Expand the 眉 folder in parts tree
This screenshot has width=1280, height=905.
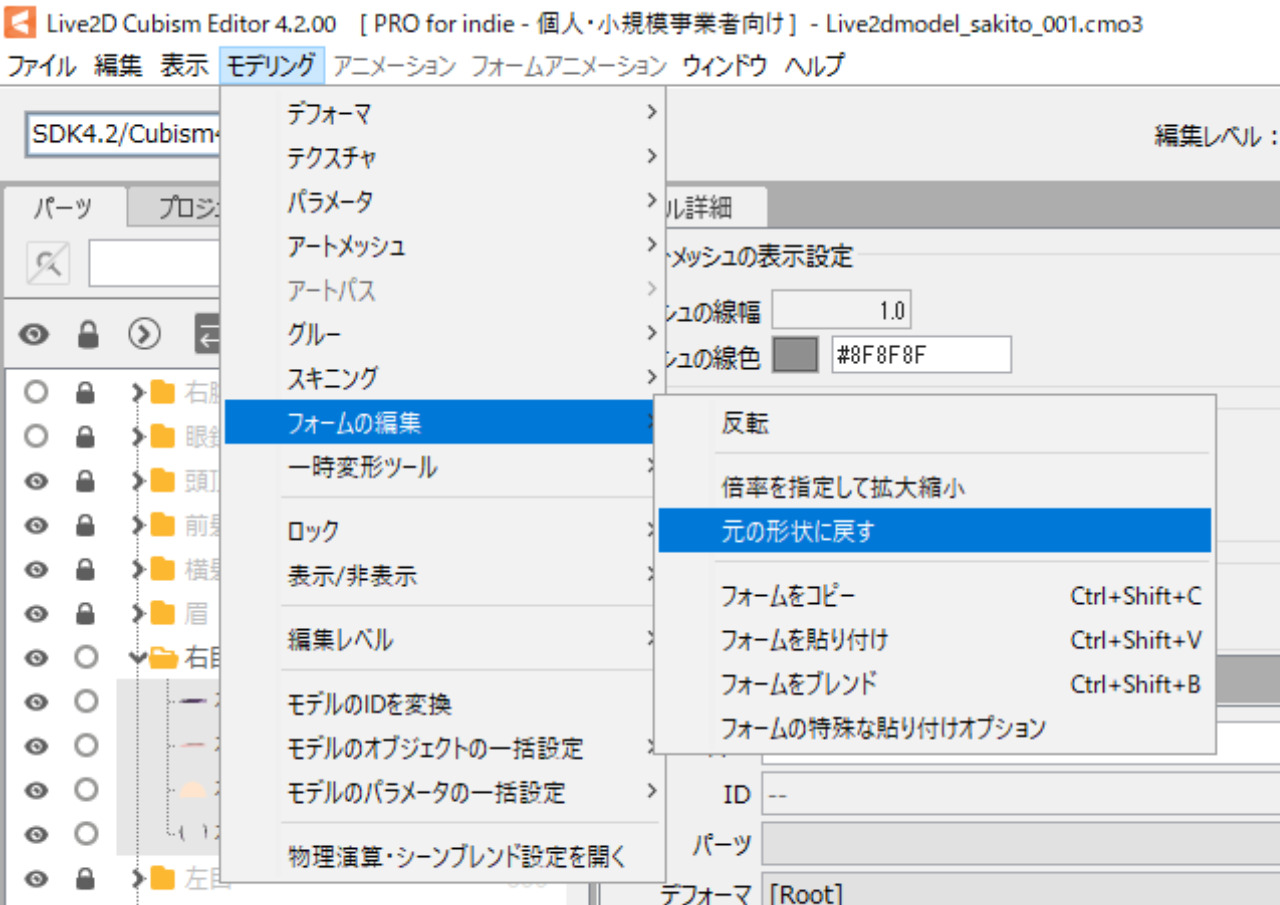point(139,613)
